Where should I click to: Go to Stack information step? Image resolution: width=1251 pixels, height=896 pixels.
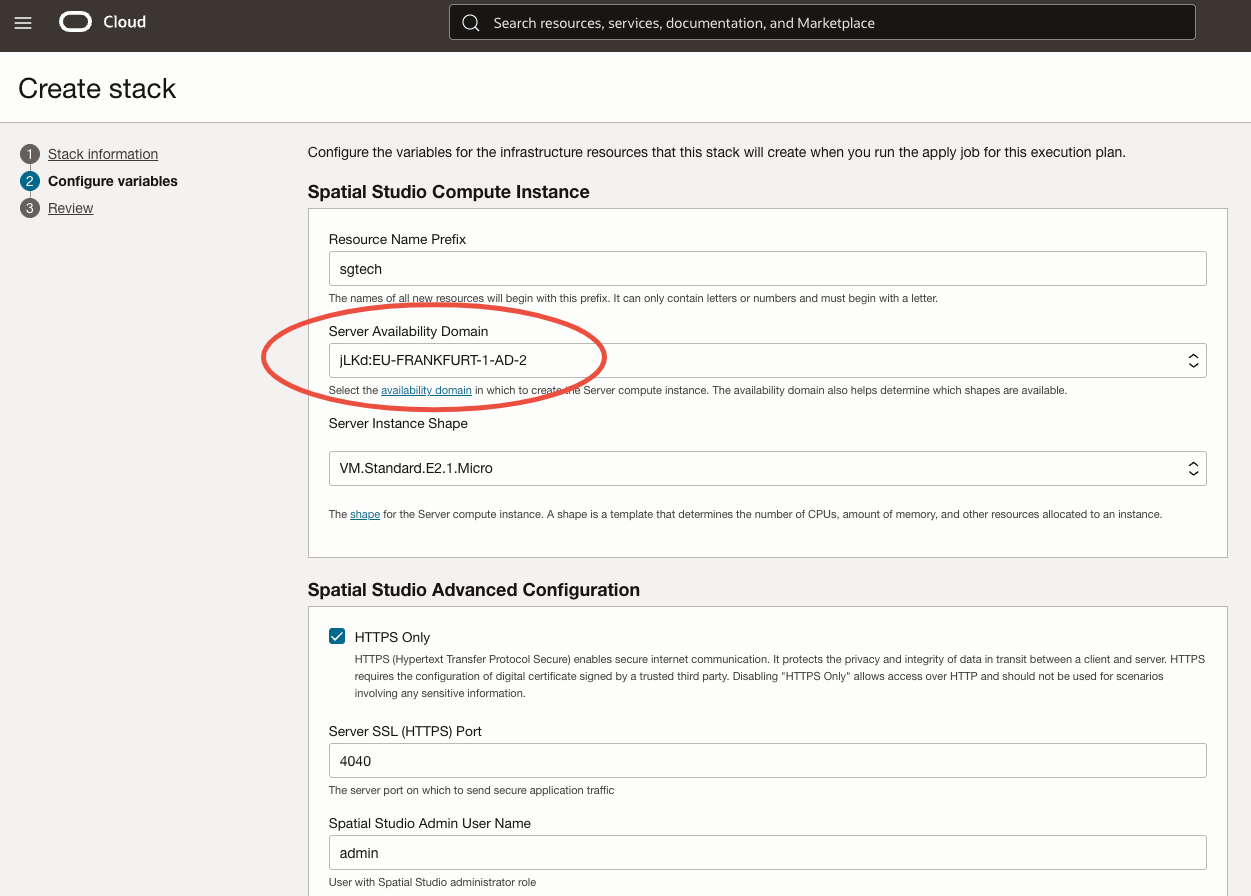coord(103,154)
